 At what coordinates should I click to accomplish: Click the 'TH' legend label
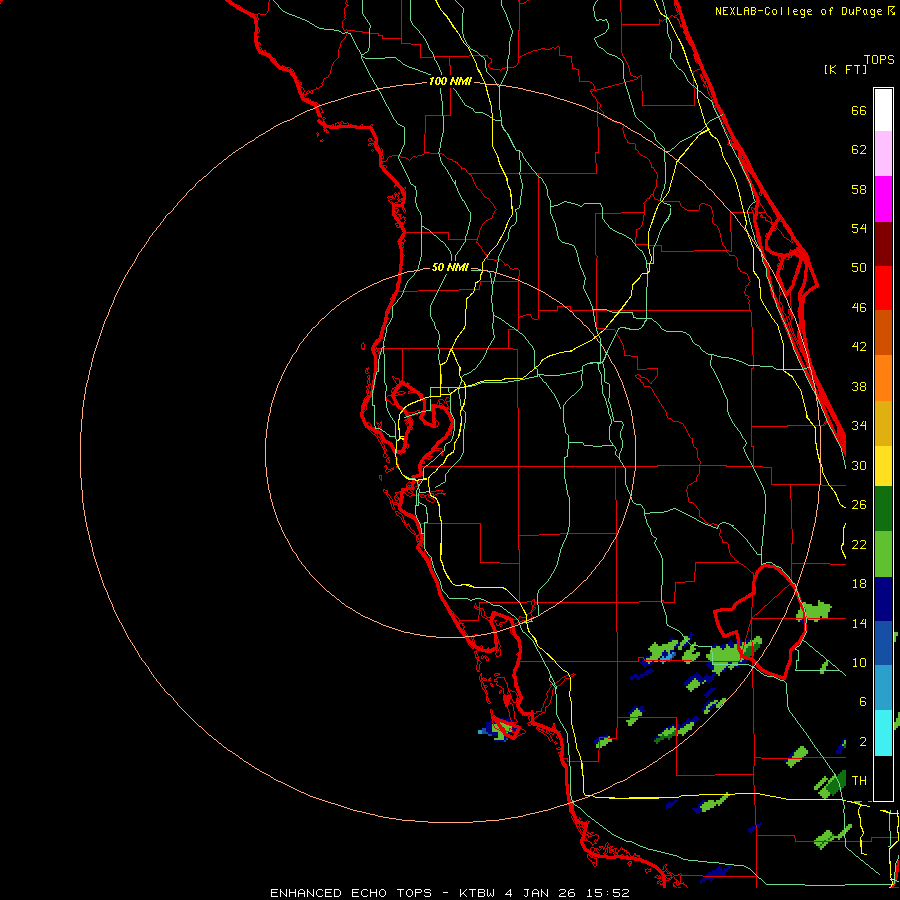coord(859,781)
